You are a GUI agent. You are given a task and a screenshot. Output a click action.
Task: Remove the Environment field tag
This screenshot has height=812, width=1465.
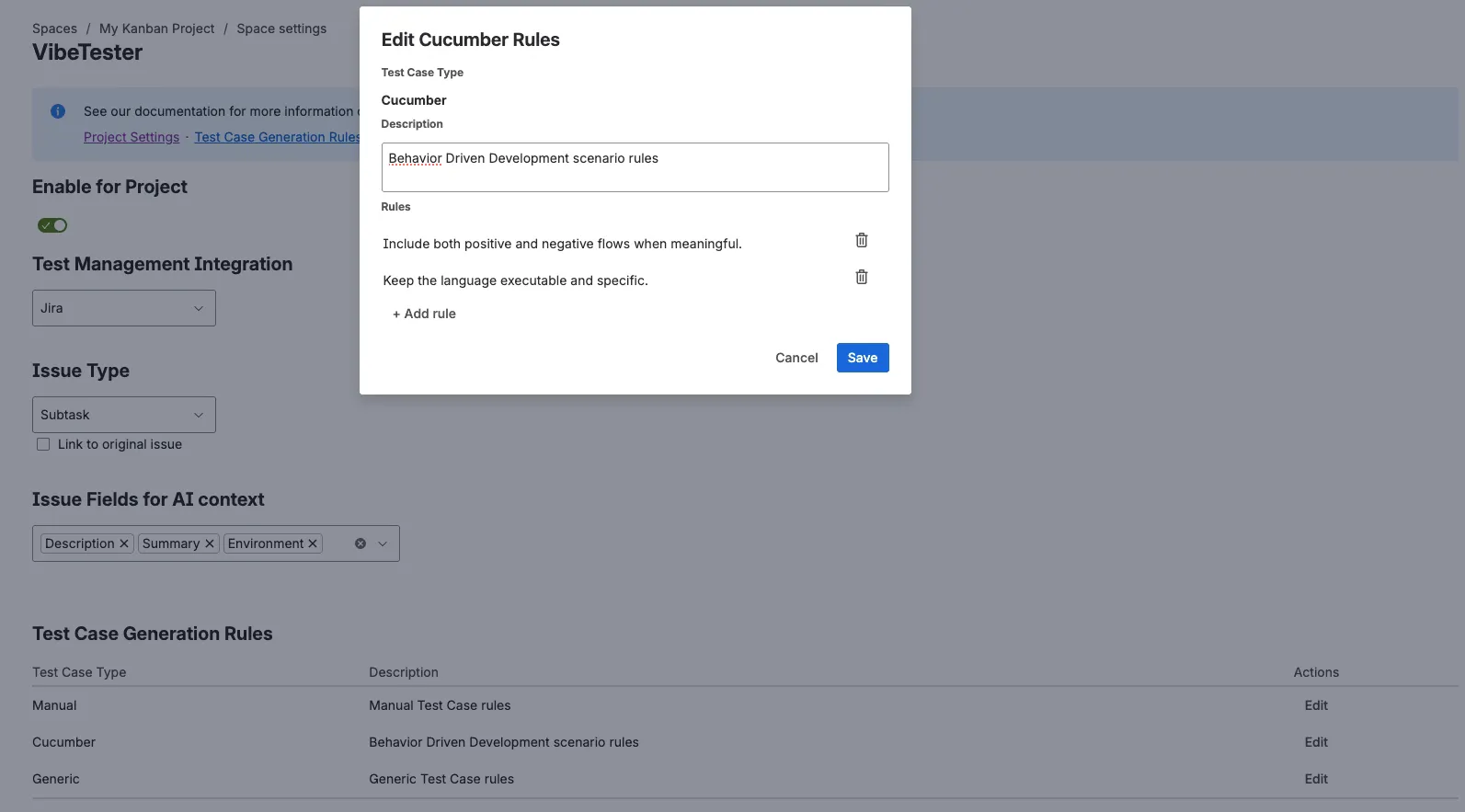[313, 543]
